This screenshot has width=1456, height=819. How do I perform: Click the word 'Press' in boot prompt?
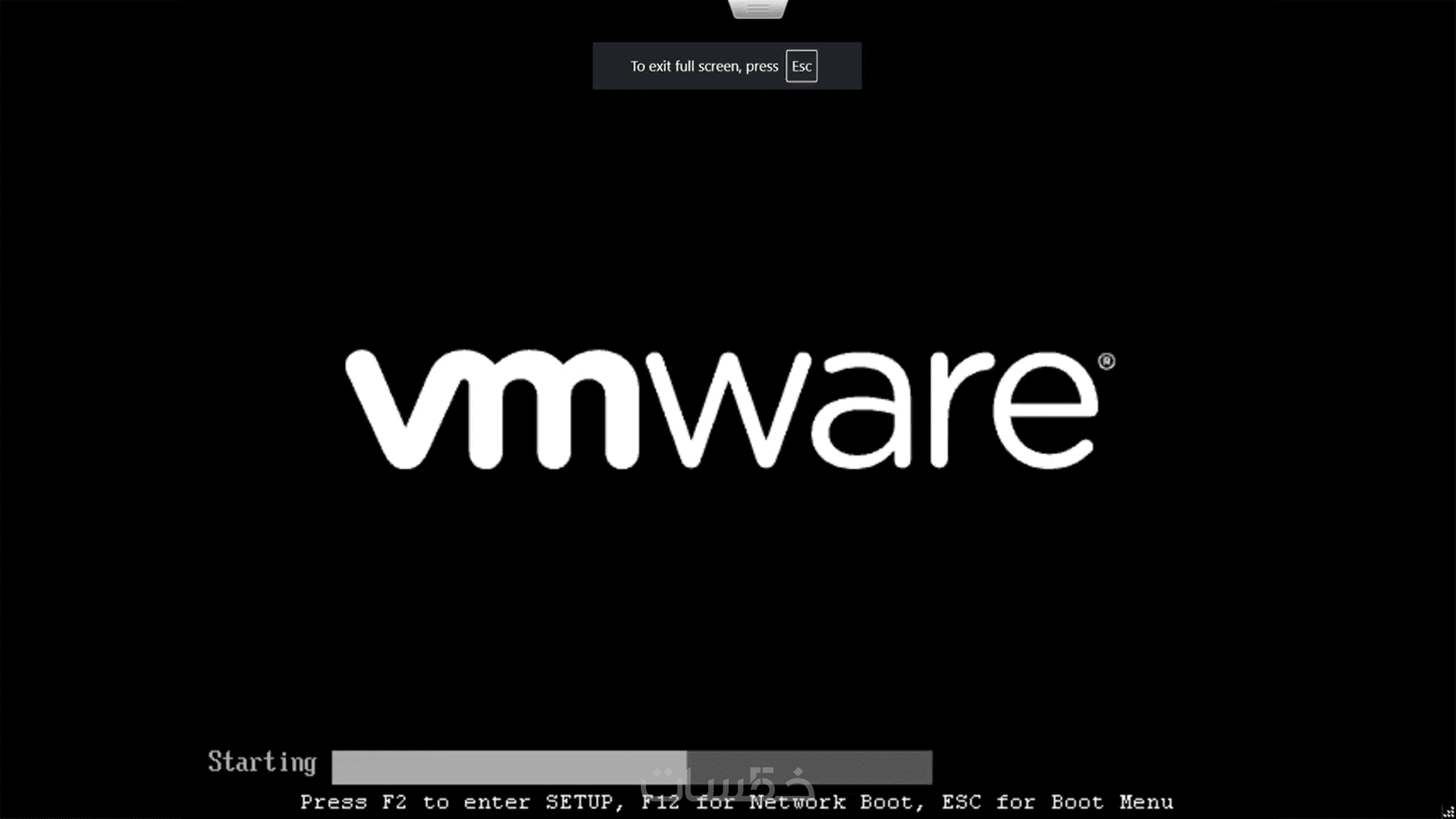coord(333,802)
